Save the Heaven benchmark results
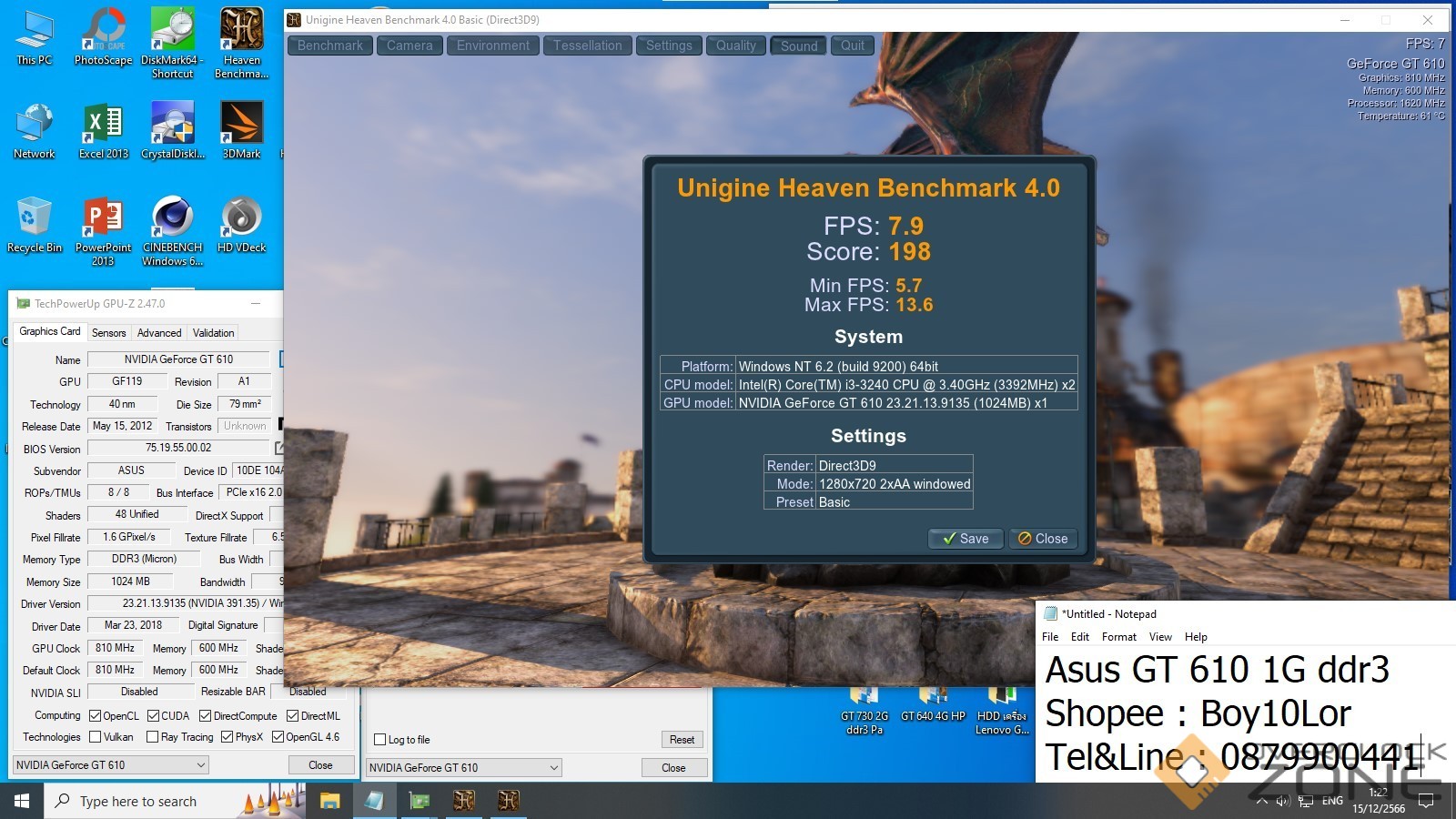Viewport: 1456px width, 819px height. click(966, 539)
